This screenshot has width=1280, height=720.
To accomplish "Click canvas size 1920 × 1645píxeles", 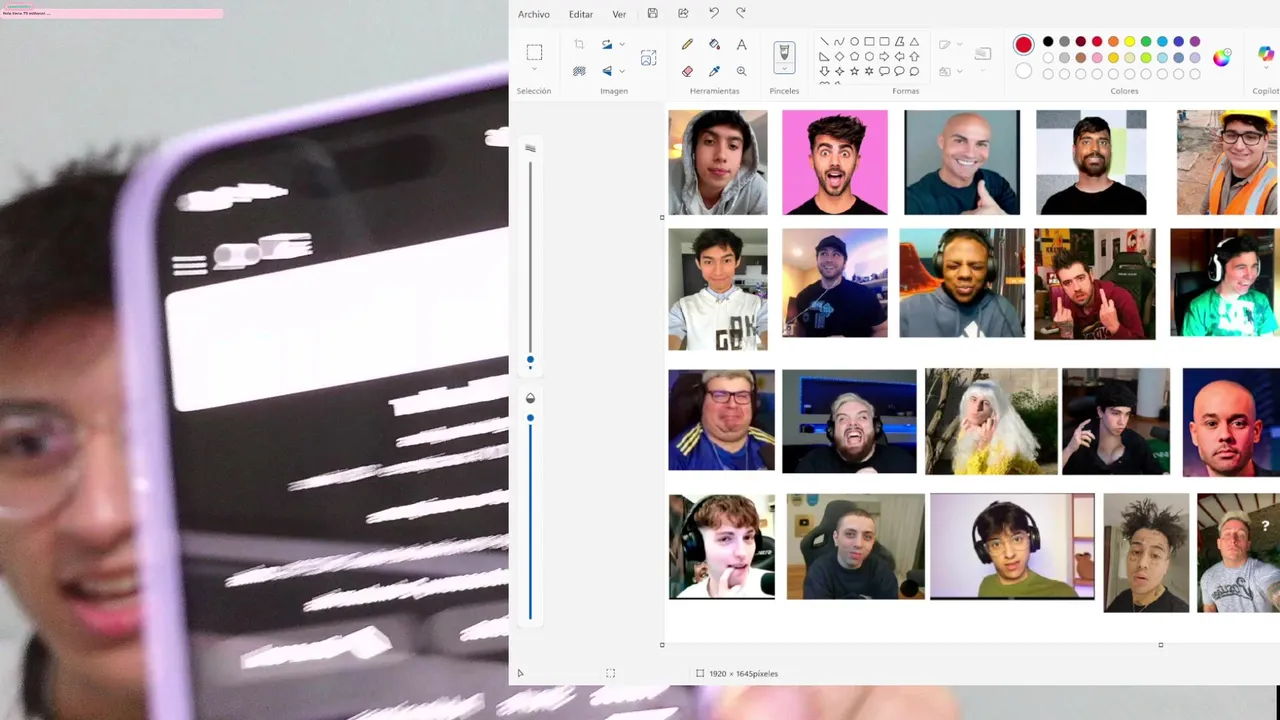I will [x=743, y=674].
